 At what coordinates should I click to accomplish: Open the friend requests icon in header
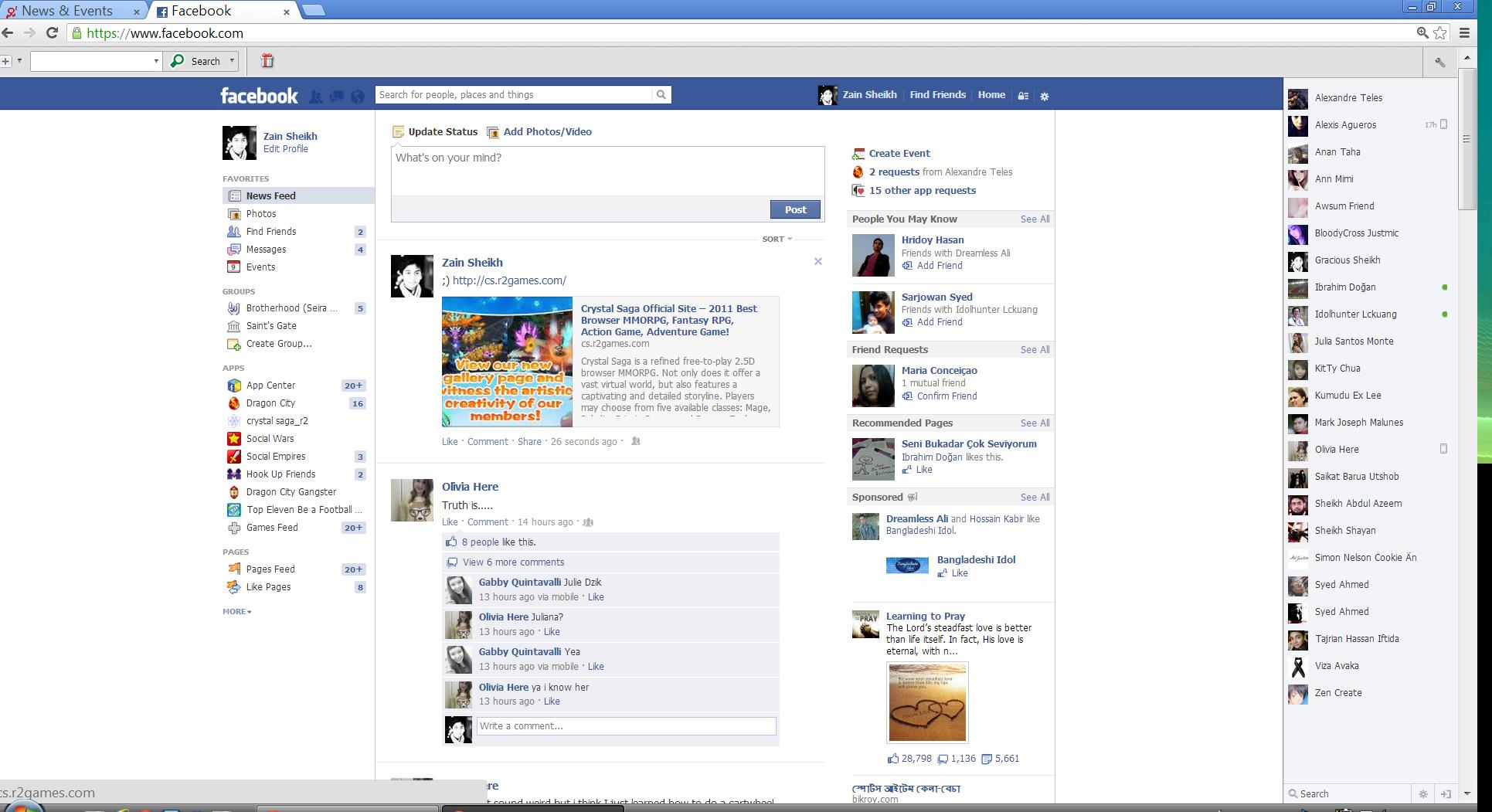click(315, 97)
